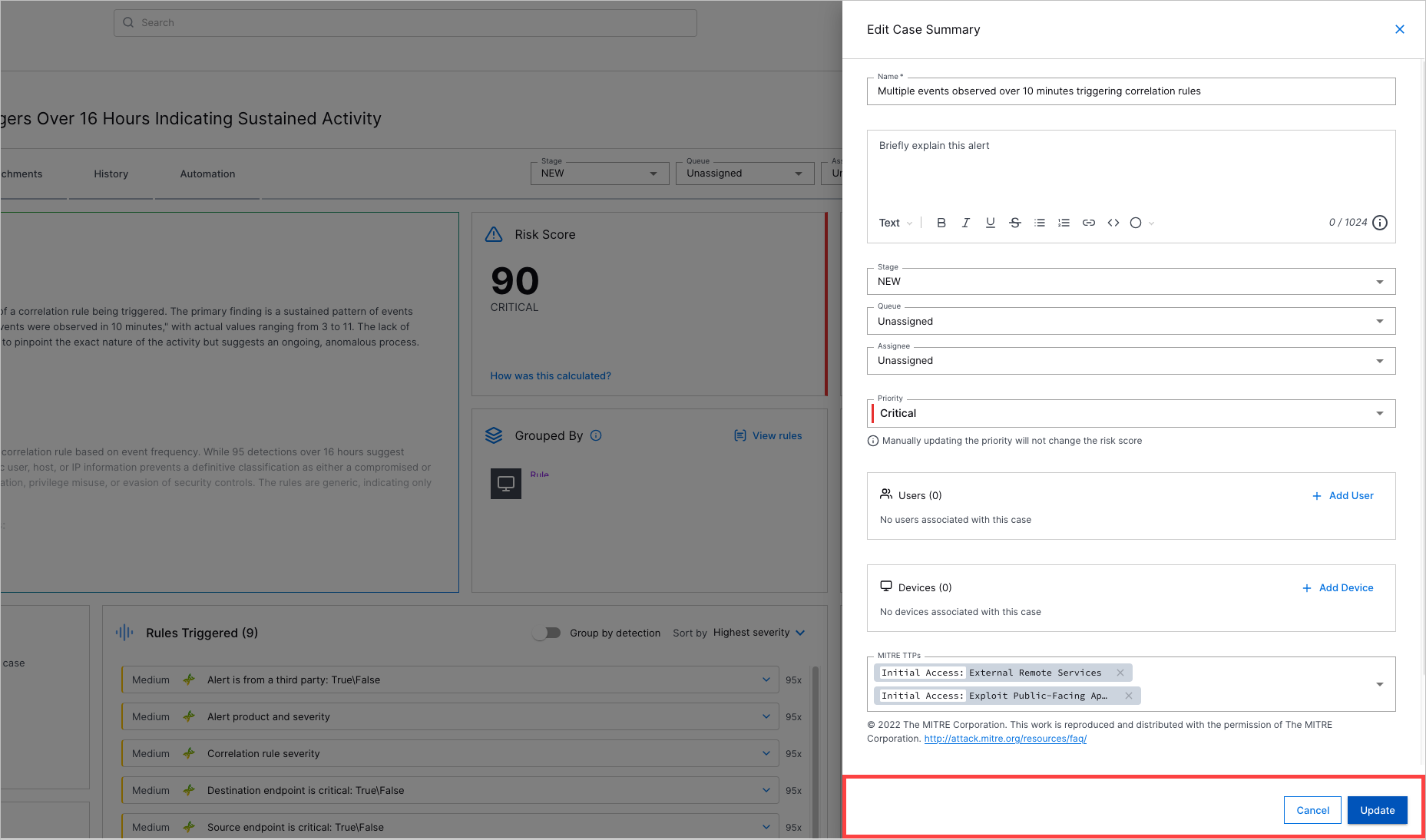Open the Assignee dropdown in the edit panel
1426x840 pixels.
1131,361
